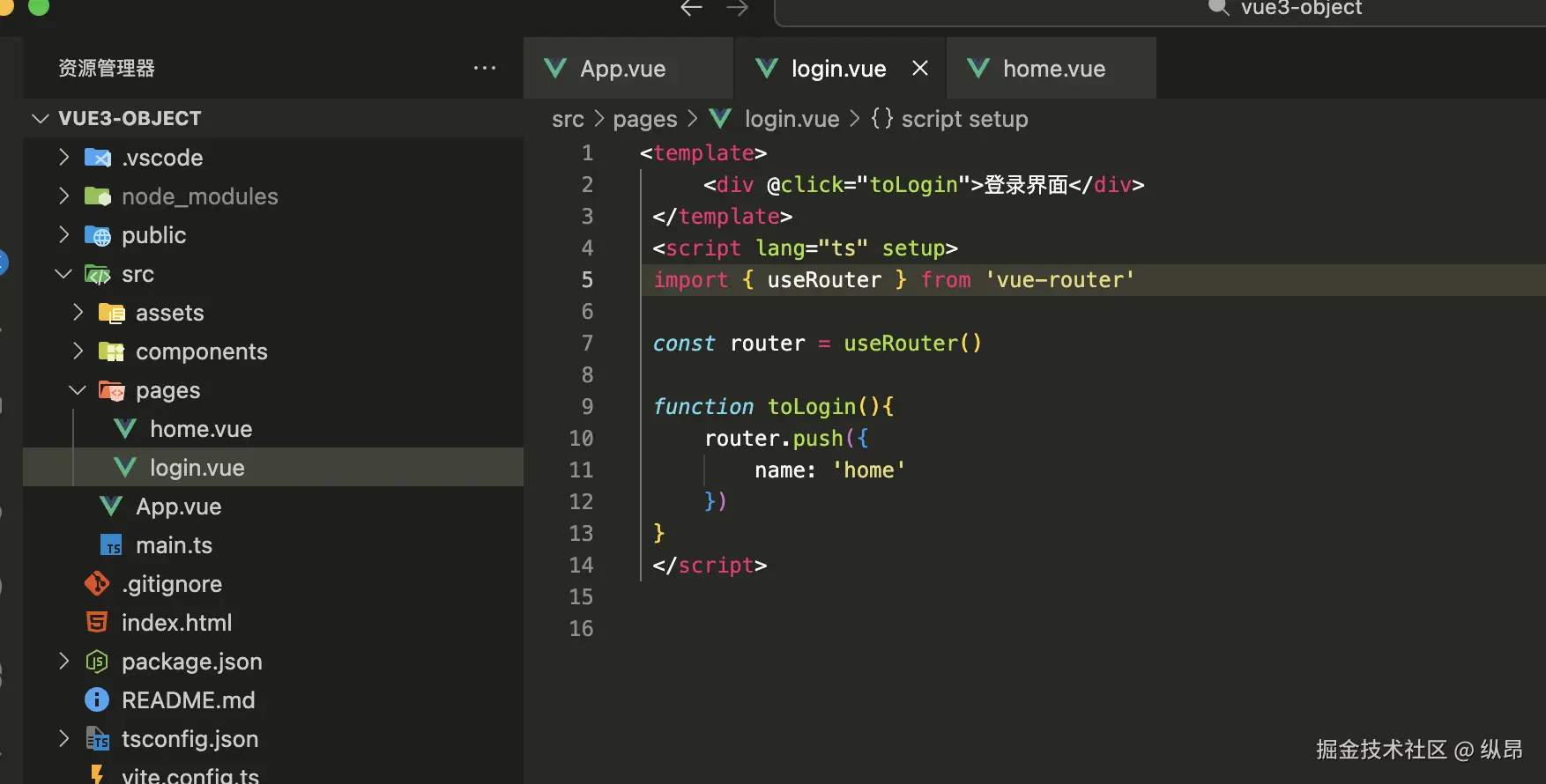Click the closing script tag on line 14
Image resolution: width=1546 pixels, height=784 pixels.
[x=710, y=566]
